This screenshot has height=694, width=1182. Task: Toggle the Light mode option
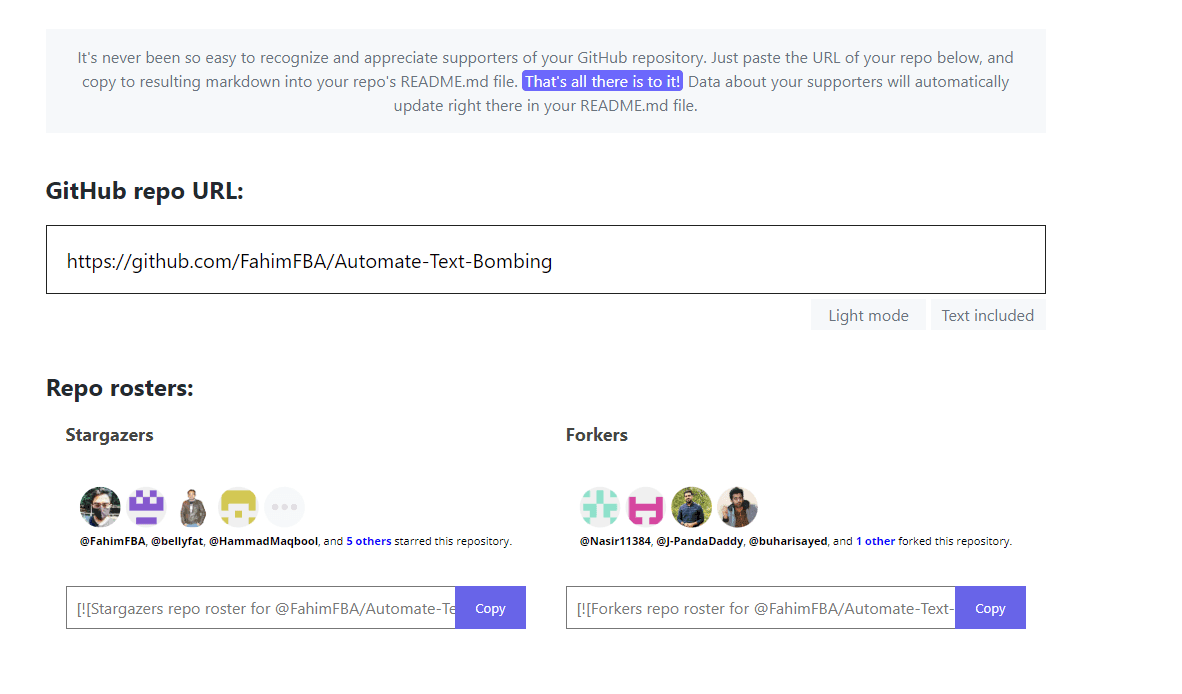[x=868, y=316]
